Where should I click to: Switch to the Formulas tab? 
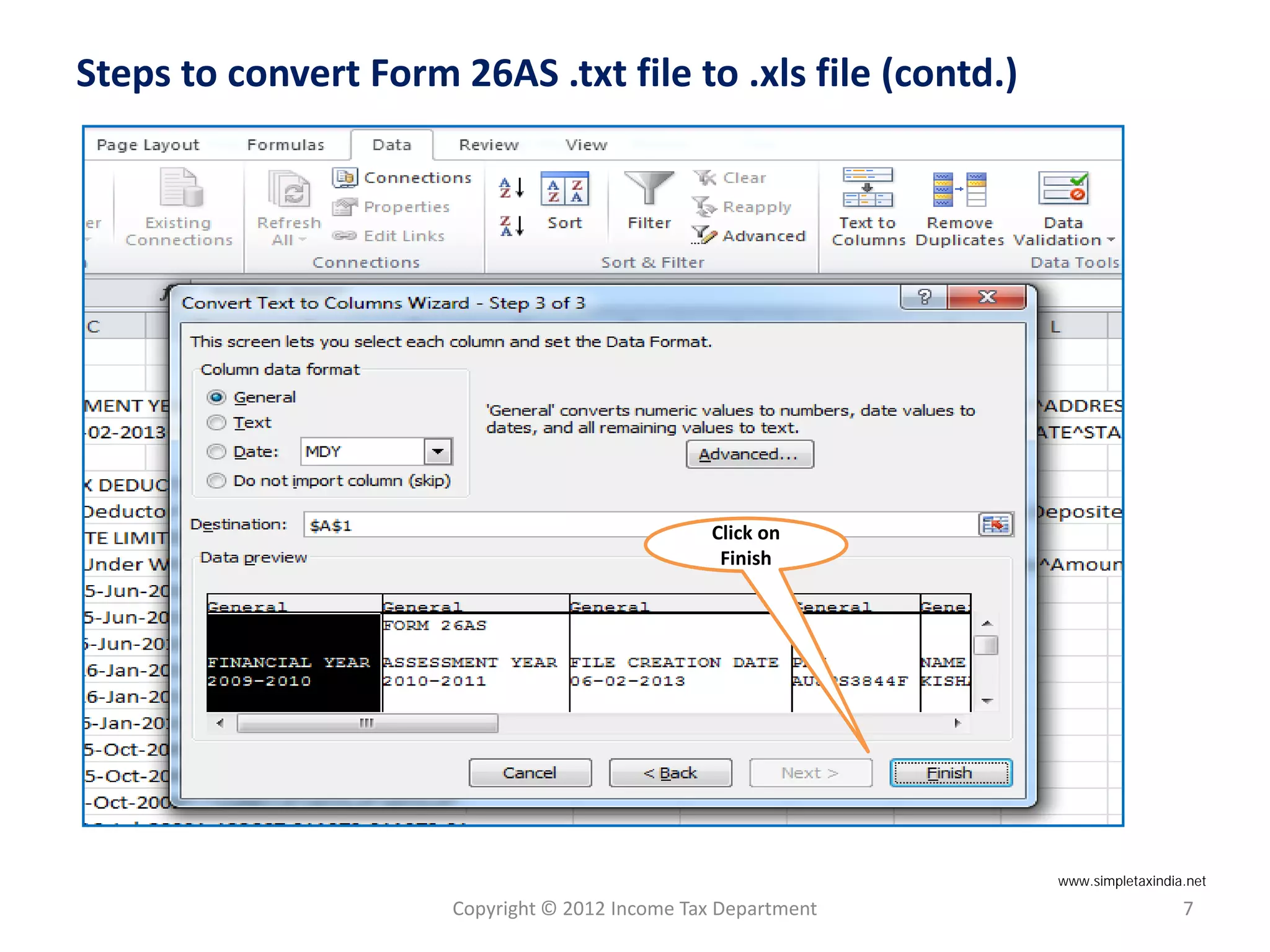(x=286, y=145)
